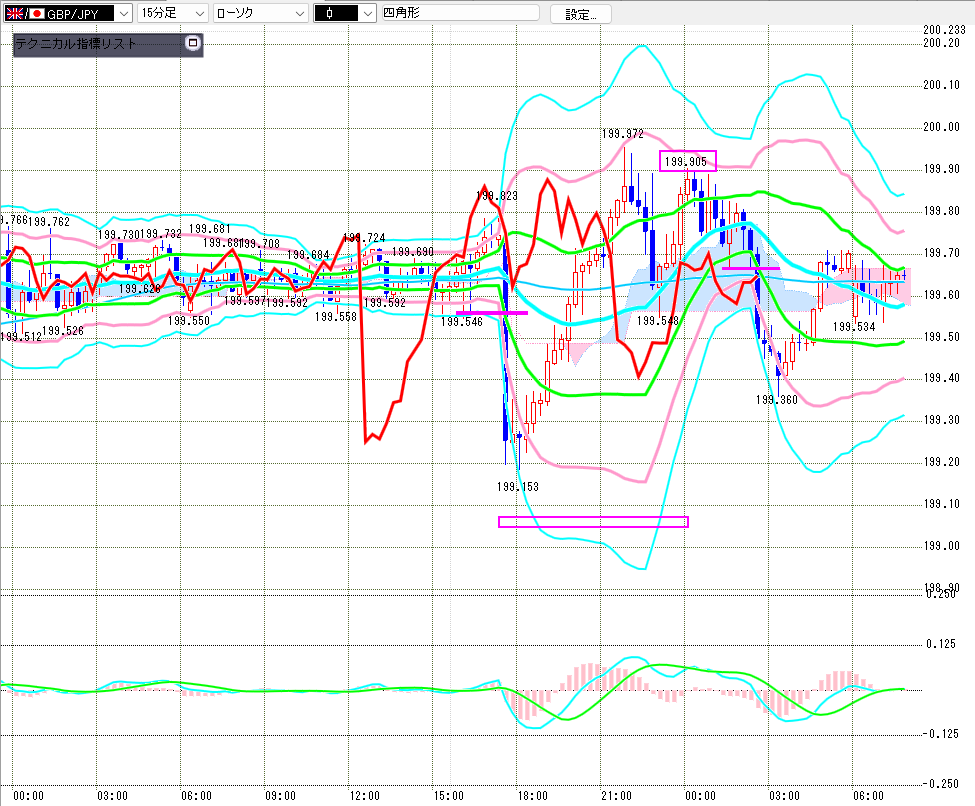Click the 199.153 low price label
Screen dimensions: 975x806
pos(518,486)
